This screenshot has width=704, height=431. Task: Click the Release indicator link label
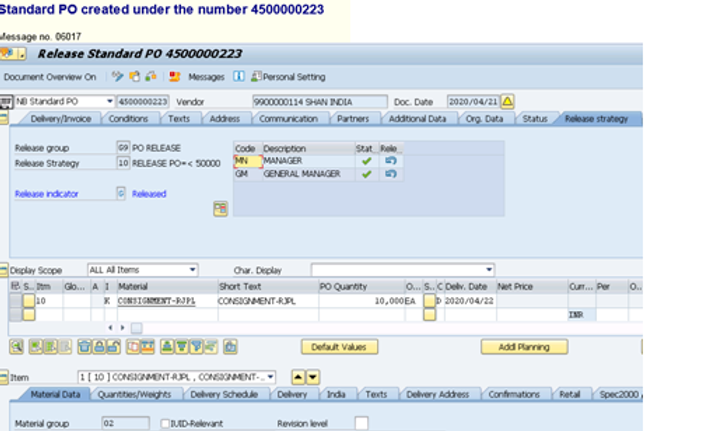coord(47,194)
